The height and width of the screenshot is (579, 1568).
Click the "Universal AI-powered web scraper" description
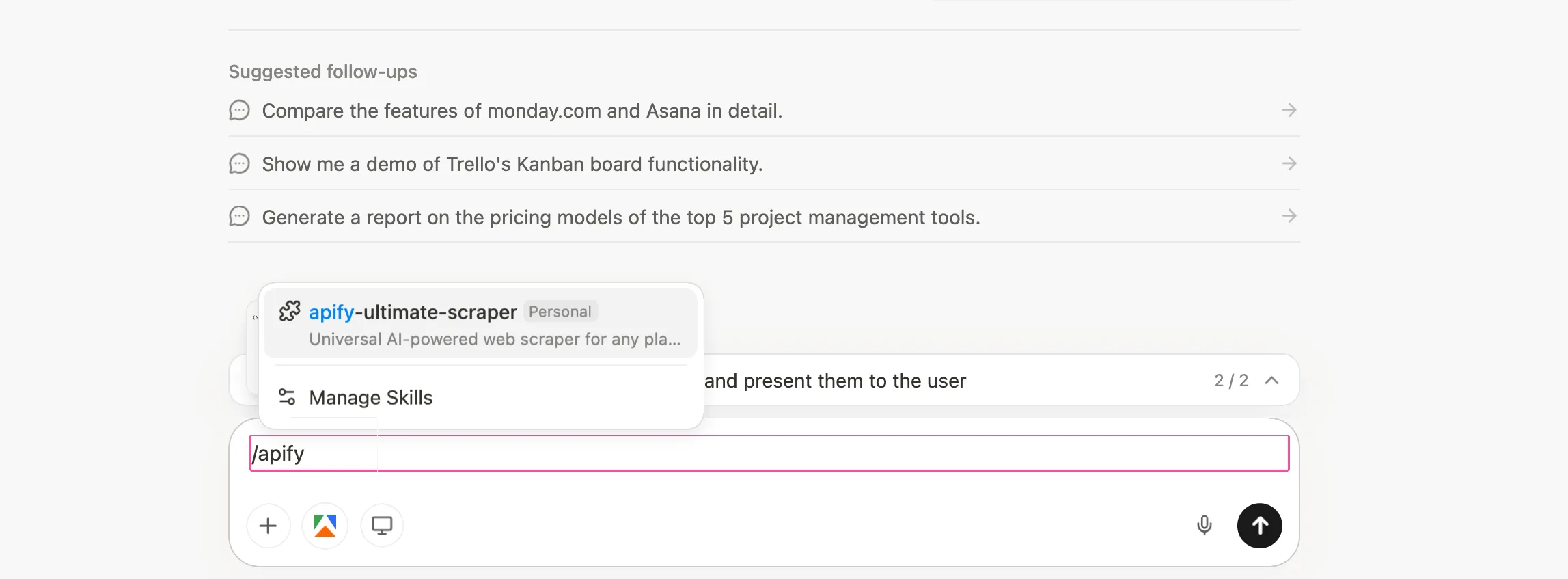495,339
